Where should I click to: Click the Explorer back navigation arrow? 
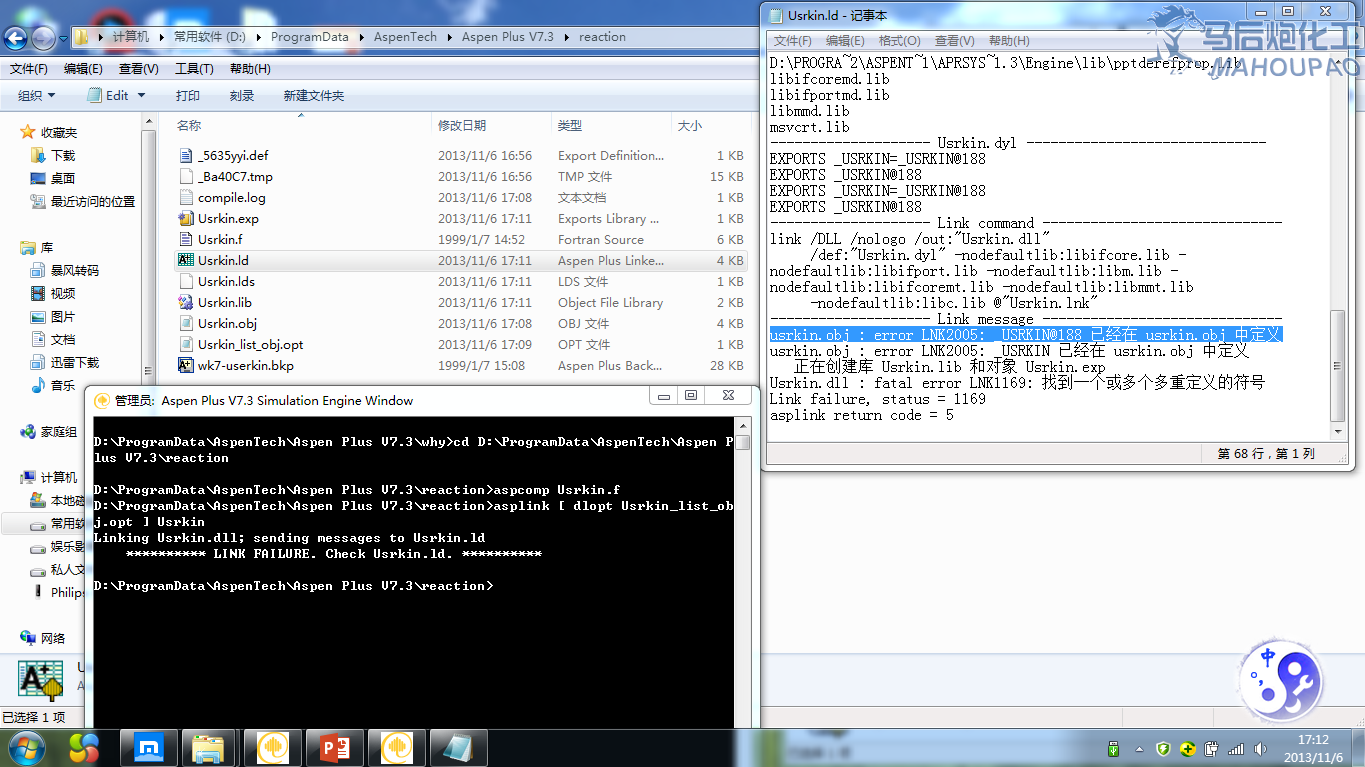(16, 38)
